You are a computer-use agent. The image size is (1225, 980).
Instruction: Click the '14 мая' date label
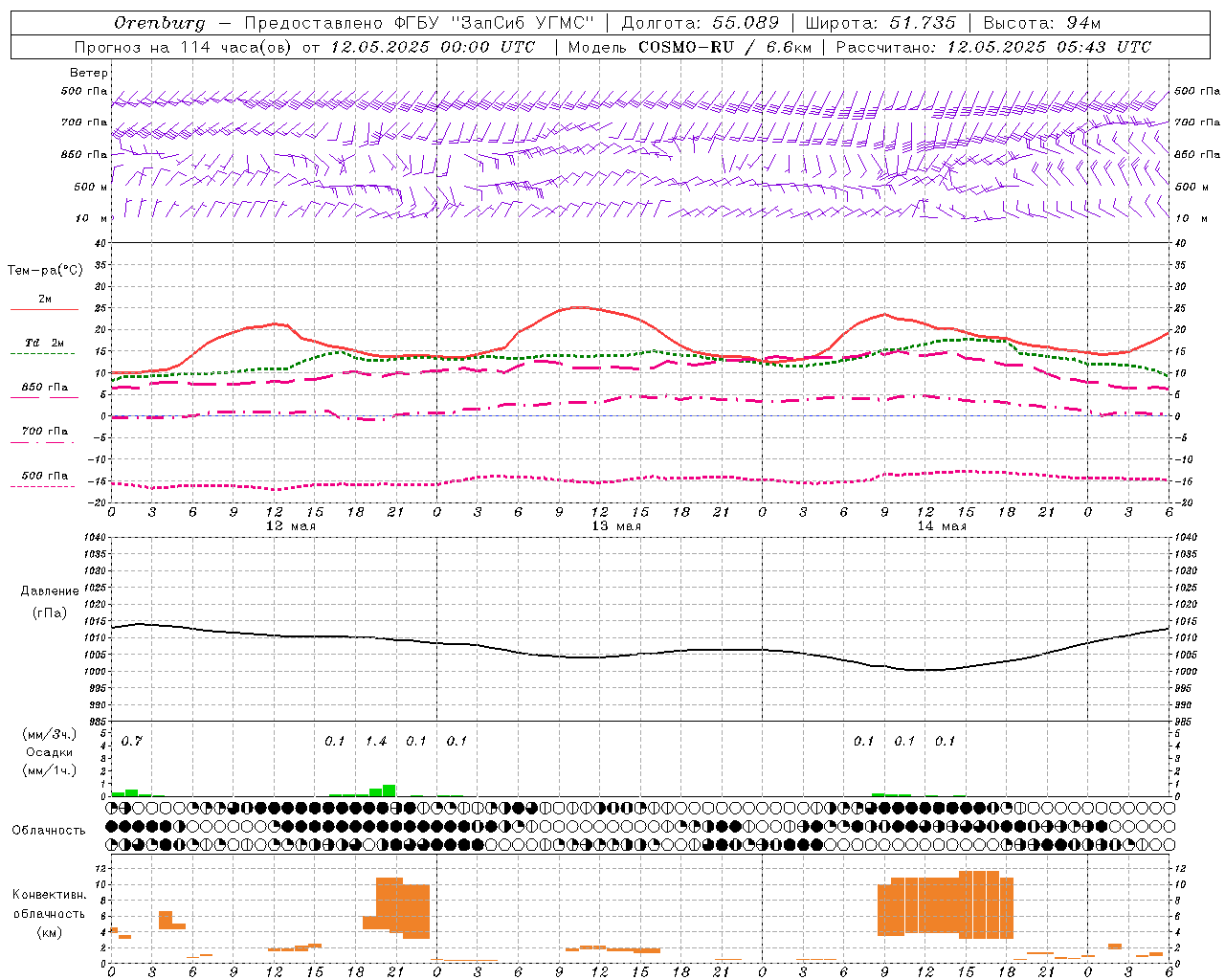pyautogui.click(x=941, y=526)
